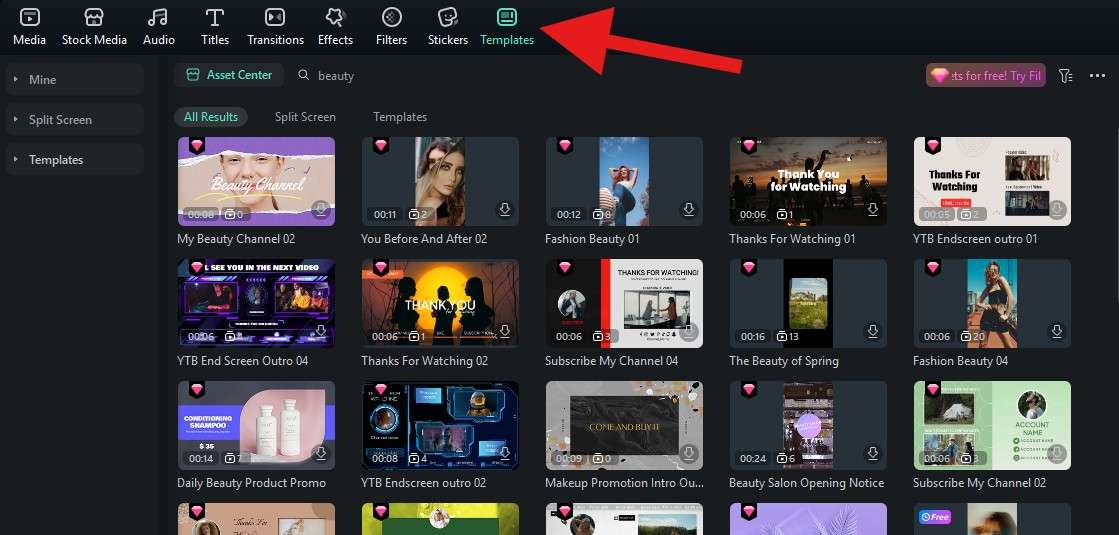Download YTB Endscreen outro 02 template
The height and width of the screenshot is (535, 1119).
point(505,453)
